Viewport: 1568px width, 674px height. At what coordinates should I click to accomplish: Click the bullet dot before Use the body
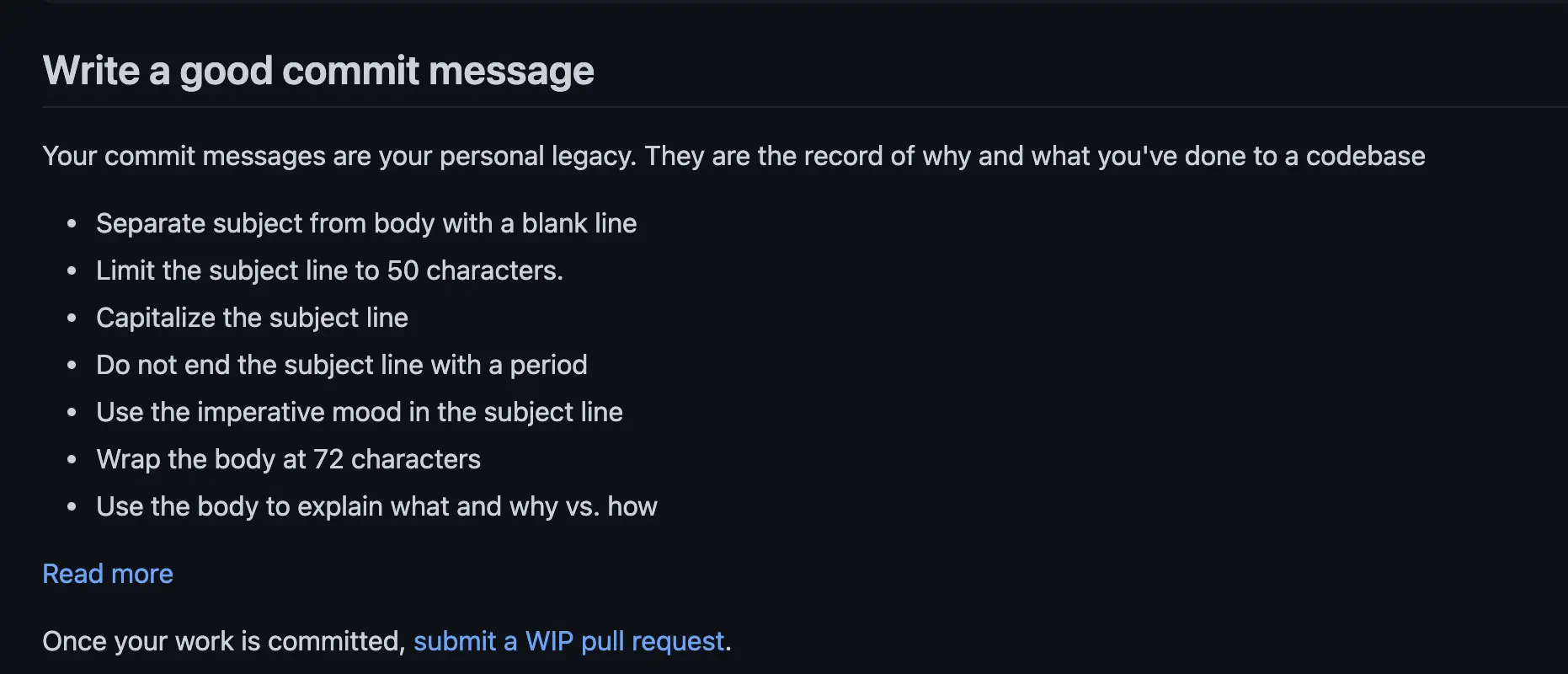tap(72, 507)
